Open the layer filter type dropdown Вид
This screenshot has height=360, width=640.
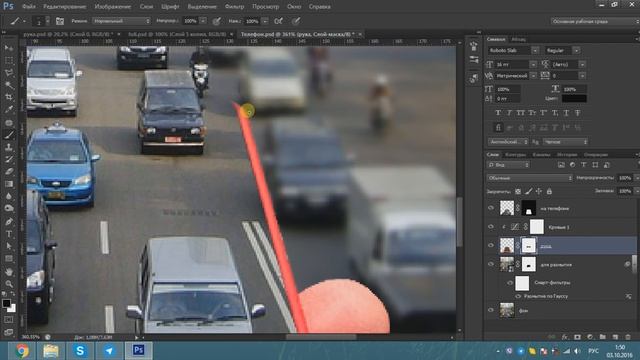coord(508,165)
